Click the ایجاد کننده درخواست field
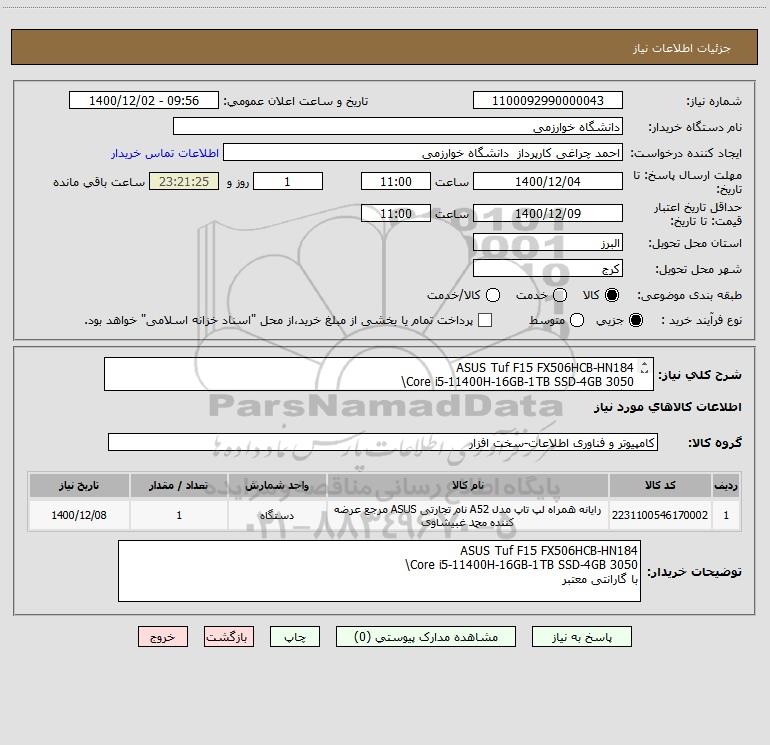The width and height of the screenshot is (770, 745). (x=423, y=153)
